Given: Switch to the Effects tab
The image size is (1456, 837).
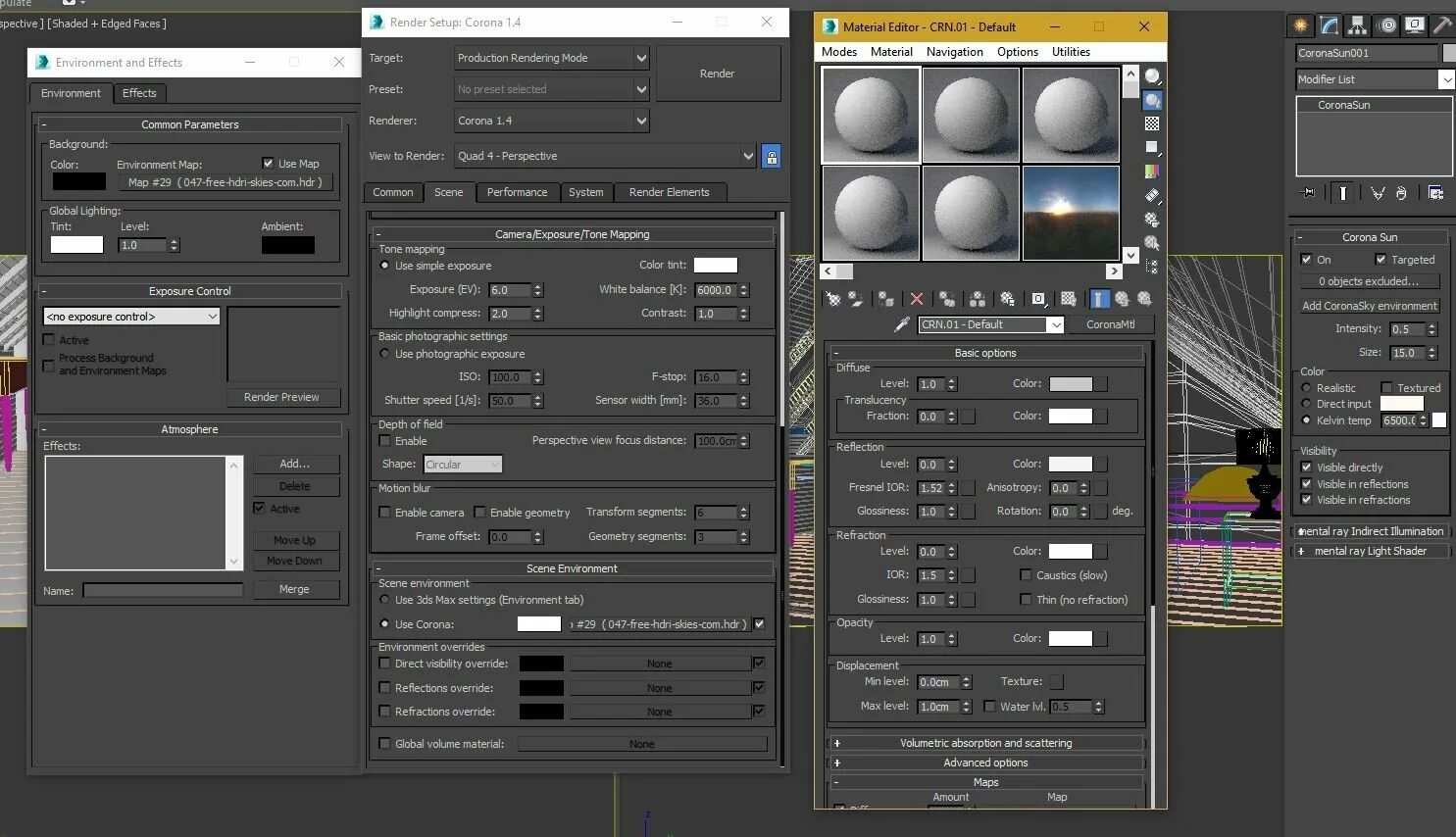Looking at the screenshot, I should (x=139, y=93).
